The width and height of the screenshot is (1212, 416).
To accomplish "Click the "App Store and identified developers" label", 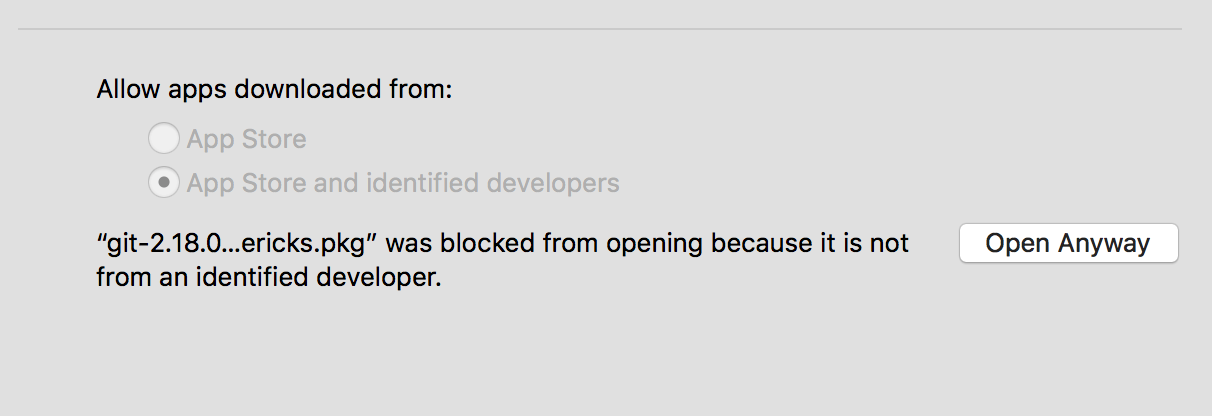I will (403, 183).
